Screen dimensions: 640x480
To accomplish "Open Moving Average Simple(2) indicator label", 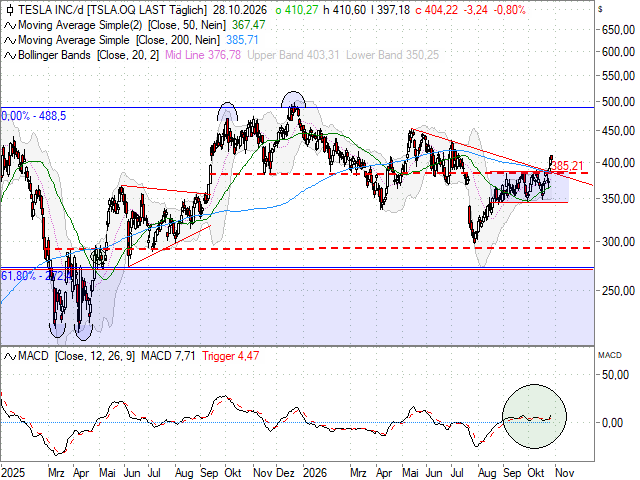I will click(x=80, y=25).
